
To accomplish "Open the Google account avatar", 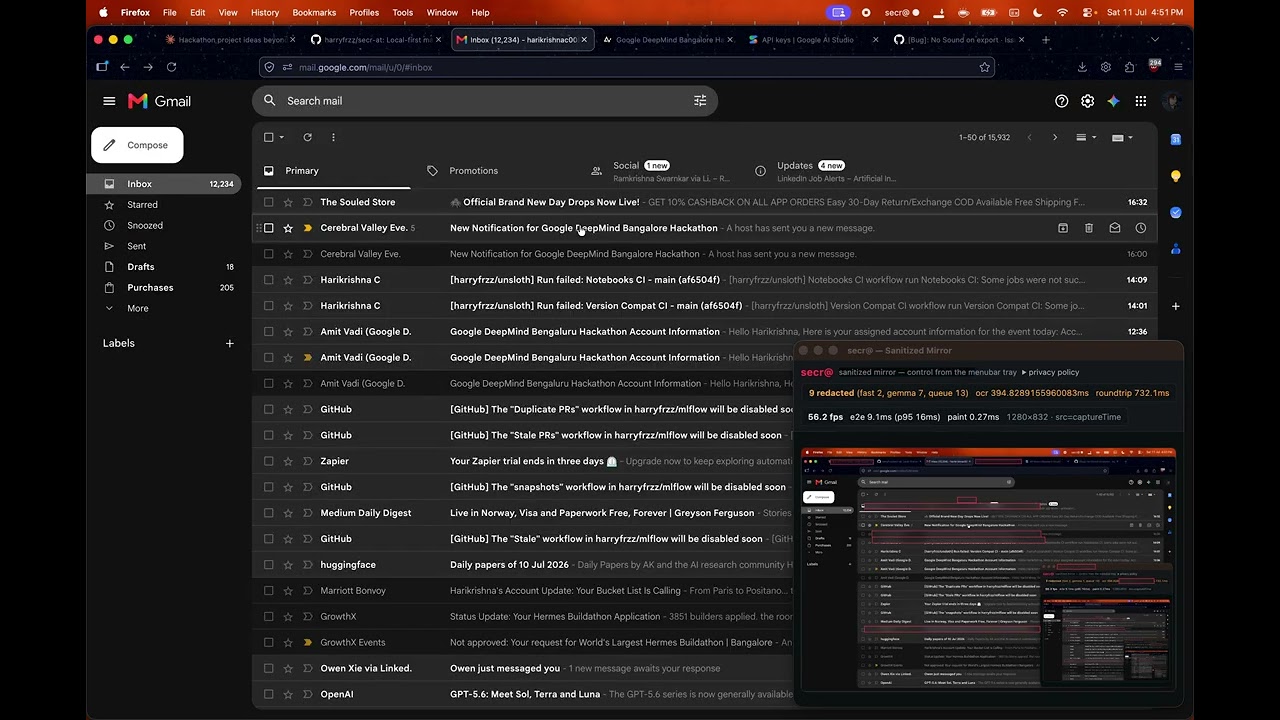I will [1172, 101].
